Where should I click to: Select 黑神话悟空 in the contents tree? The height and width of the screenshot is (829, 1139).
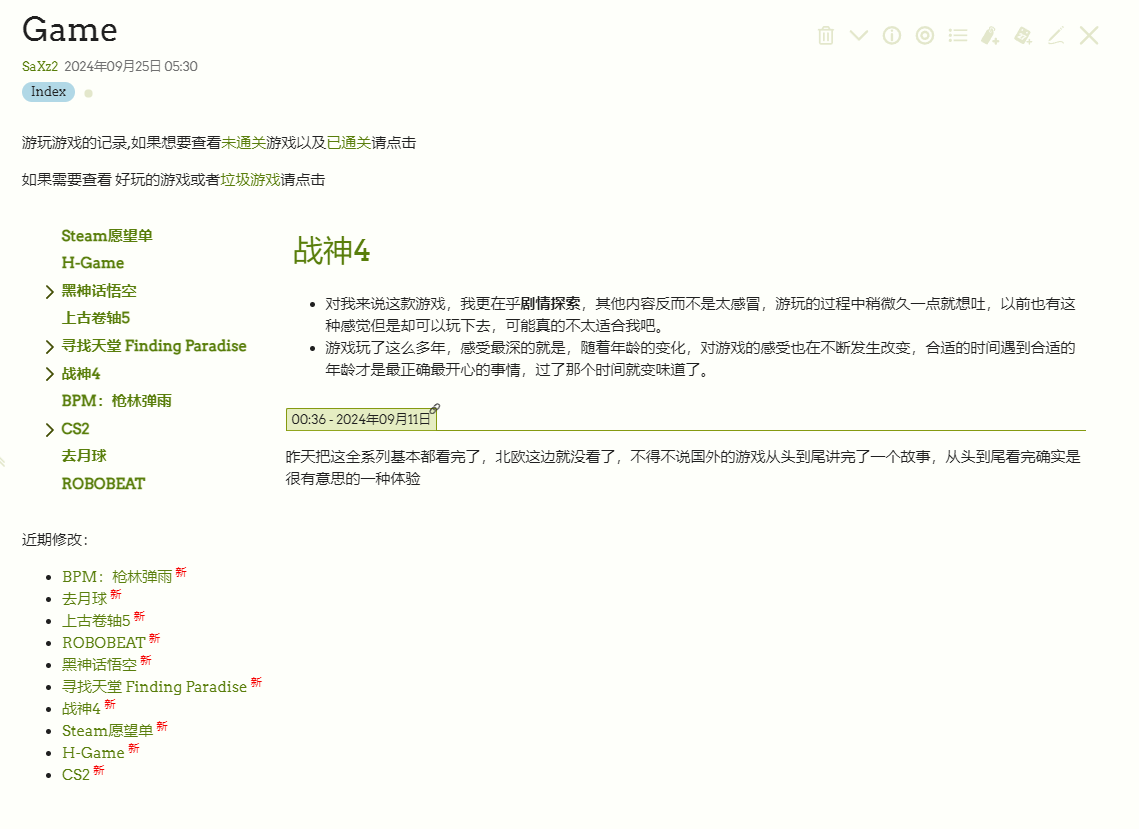tap(99, 291)
